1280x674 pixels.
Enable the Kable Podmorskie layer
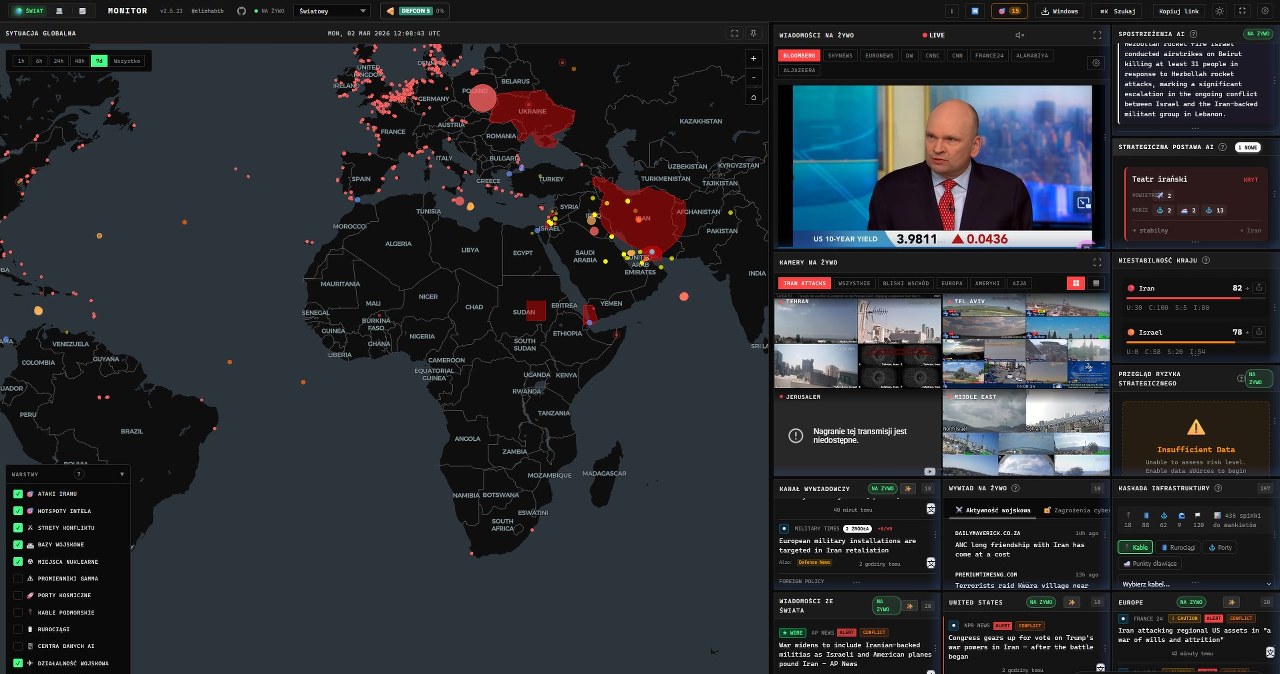point(18,612)
